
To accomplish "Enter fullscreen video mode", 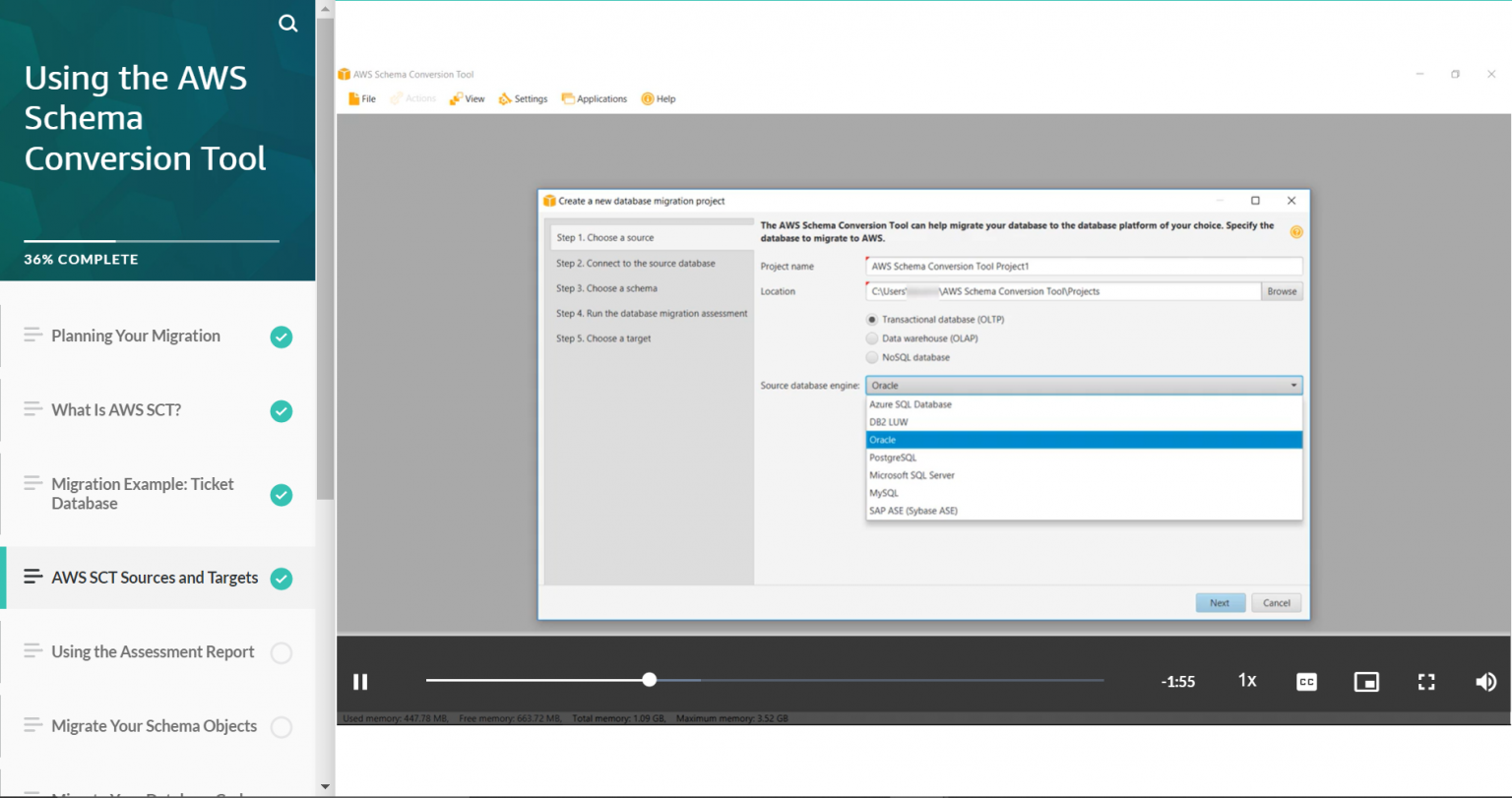I will tap(1426, 681).
